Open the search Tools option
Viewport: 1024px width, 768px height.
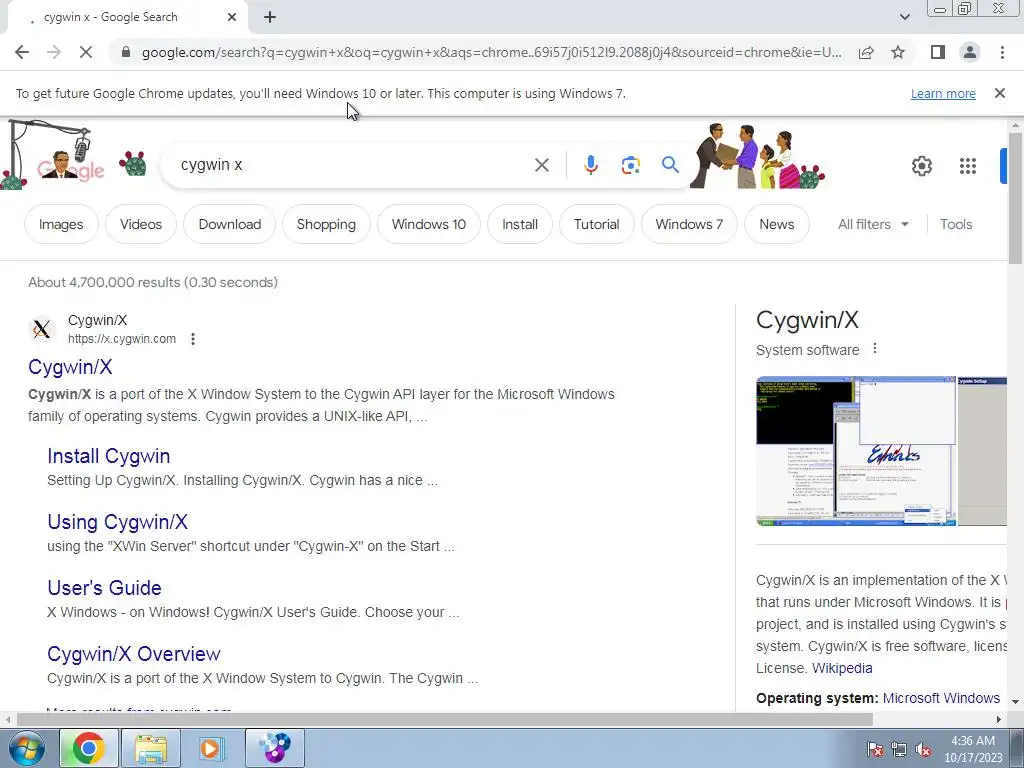956,224
